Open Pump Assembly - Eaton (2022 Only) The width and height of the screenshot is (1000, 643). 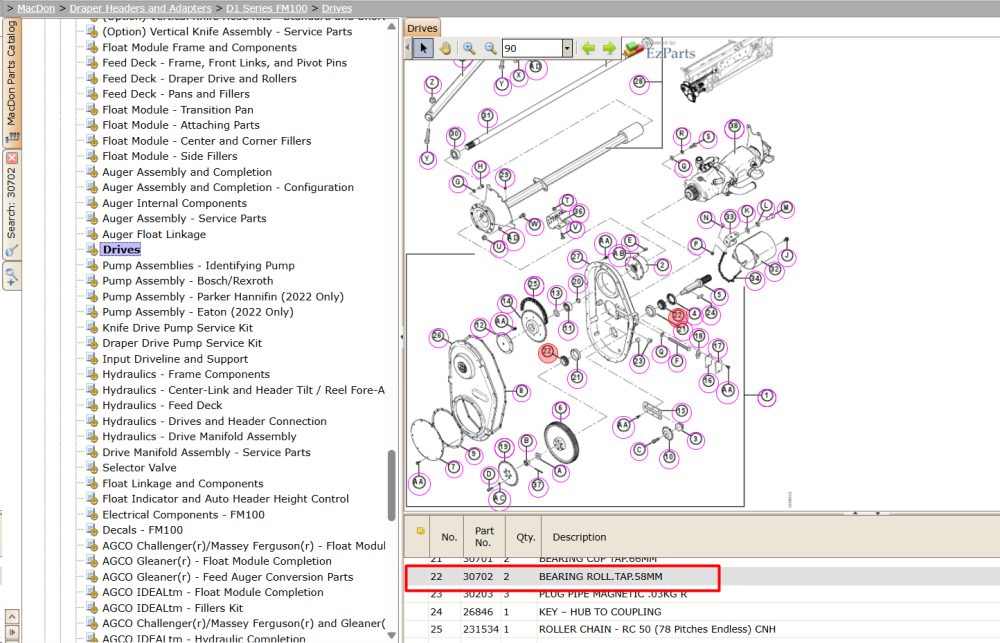[x=198, y=312]
